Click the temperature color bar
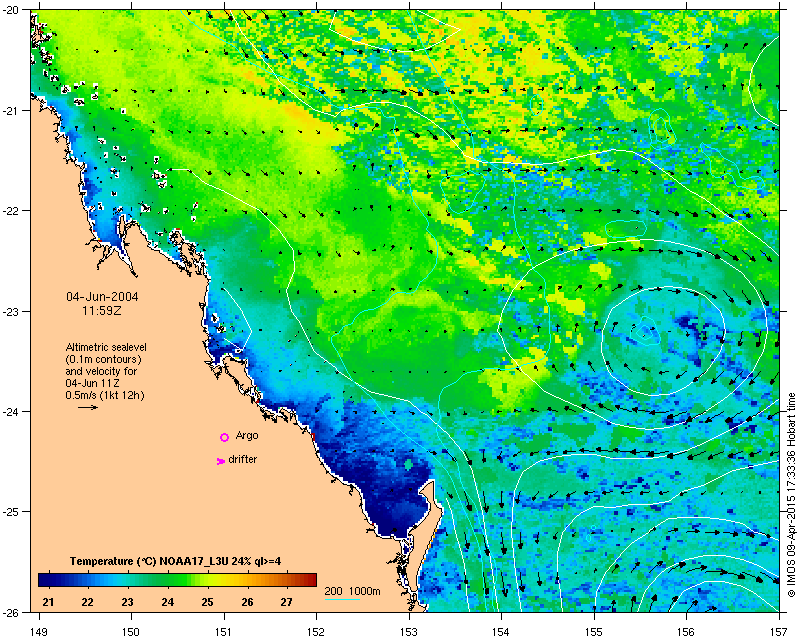This screenshot has height=640, width=800. (177, 579)
